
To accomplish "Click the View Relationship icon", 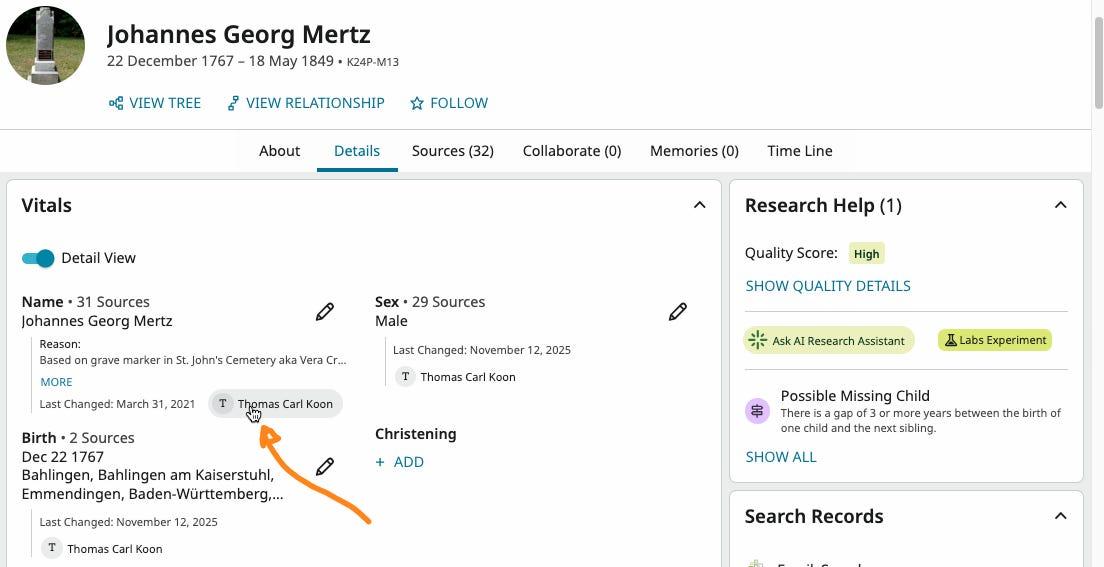I will (233, 104).
